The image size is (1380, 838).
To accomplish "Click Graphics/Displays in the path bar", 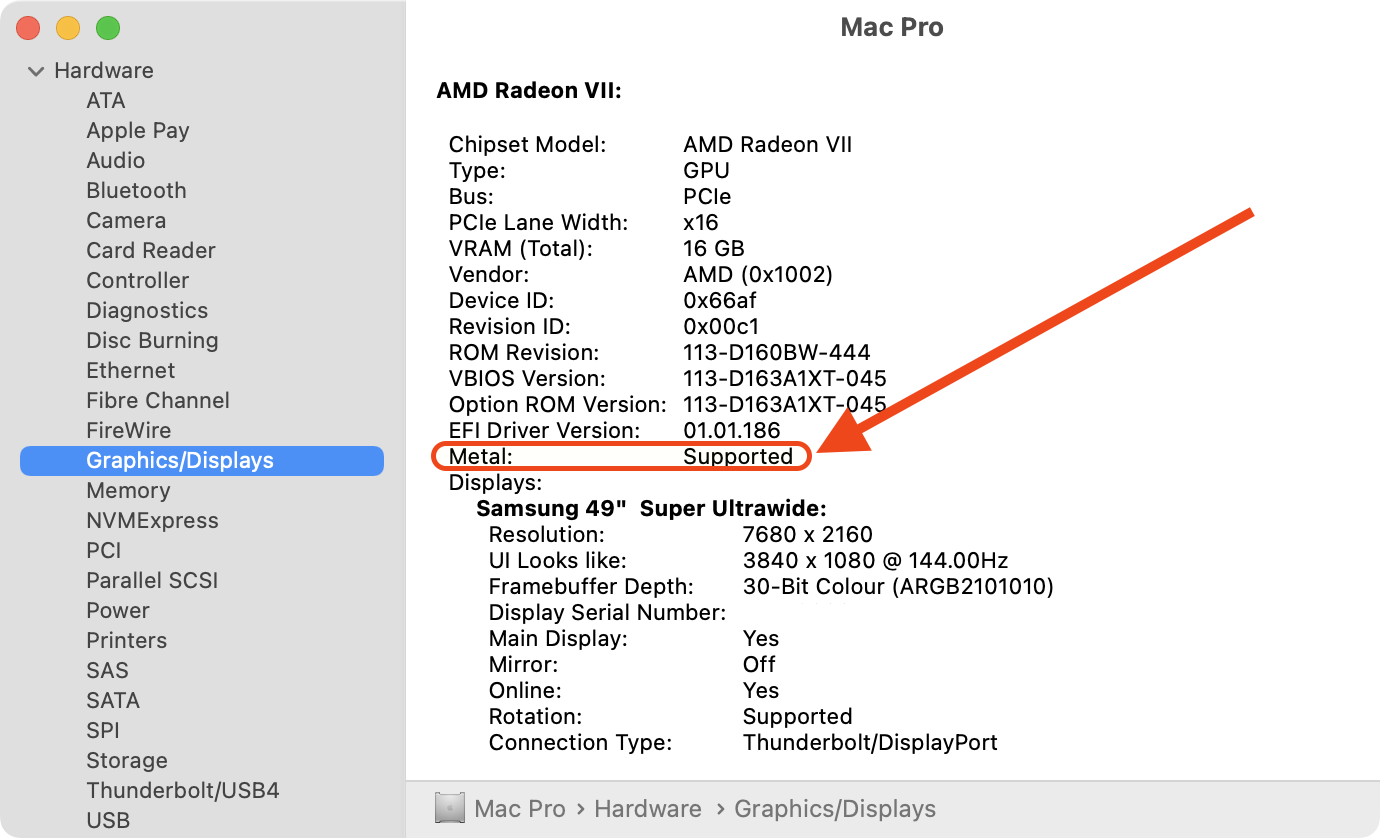I will tap(835, 809).
